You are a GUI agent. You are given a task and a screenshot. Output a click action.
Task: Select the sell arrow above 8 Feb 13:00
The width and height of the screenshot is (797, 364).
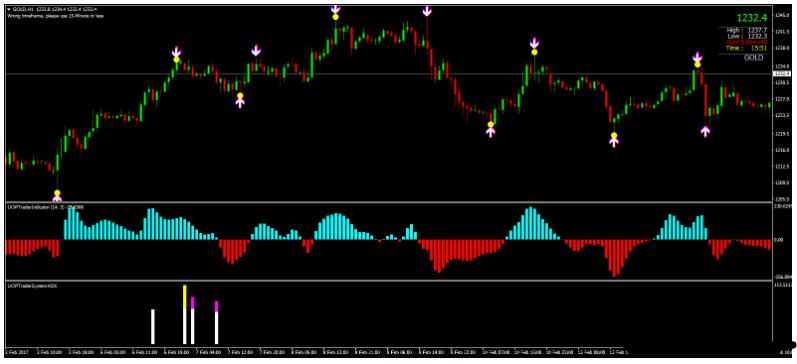click(x=335, y=9)
